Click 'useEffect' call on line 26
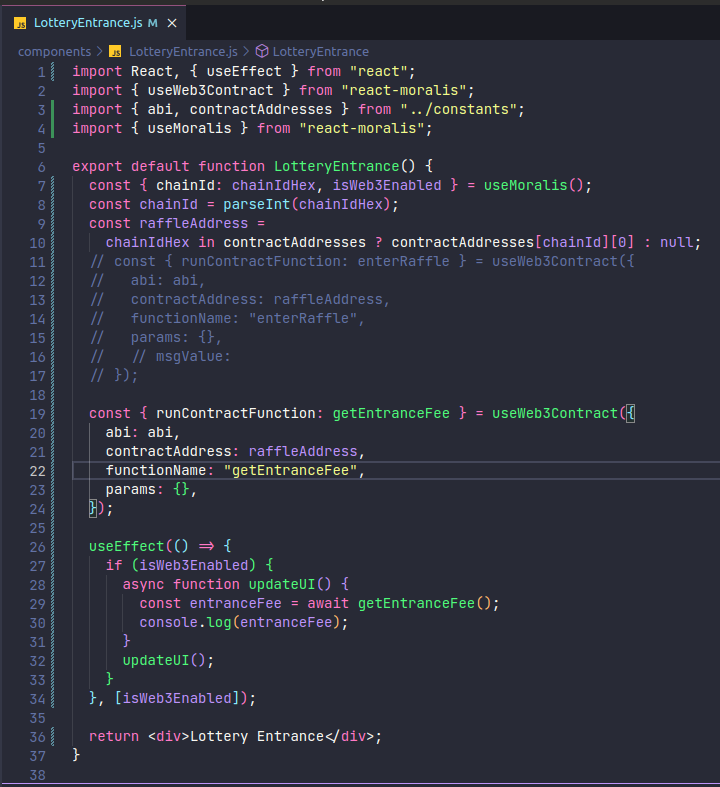The image size is (720, 787). point(126,546)
